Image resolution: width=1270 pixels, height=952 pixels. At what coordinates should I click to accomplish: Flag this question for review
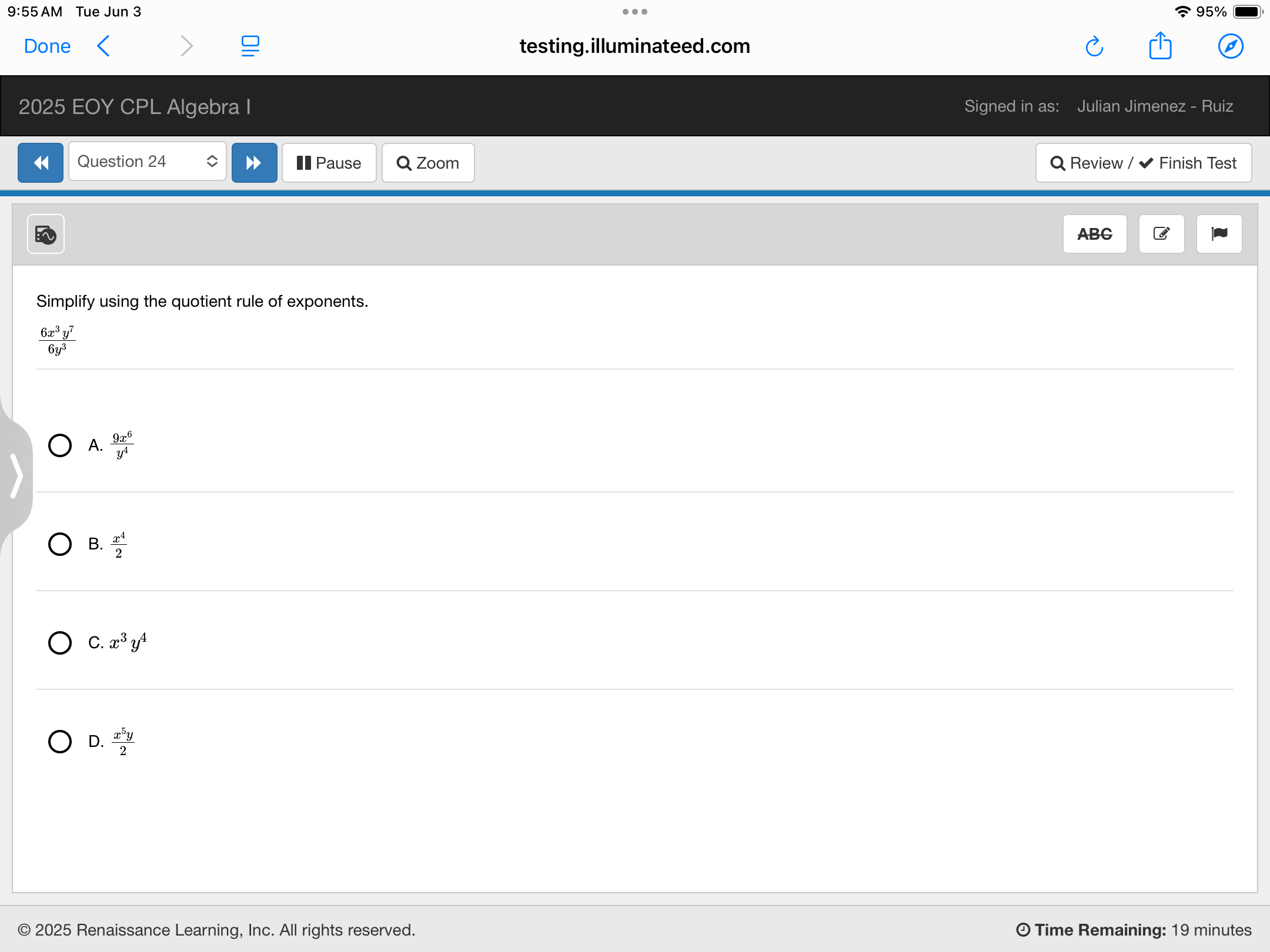(1219, 234)
